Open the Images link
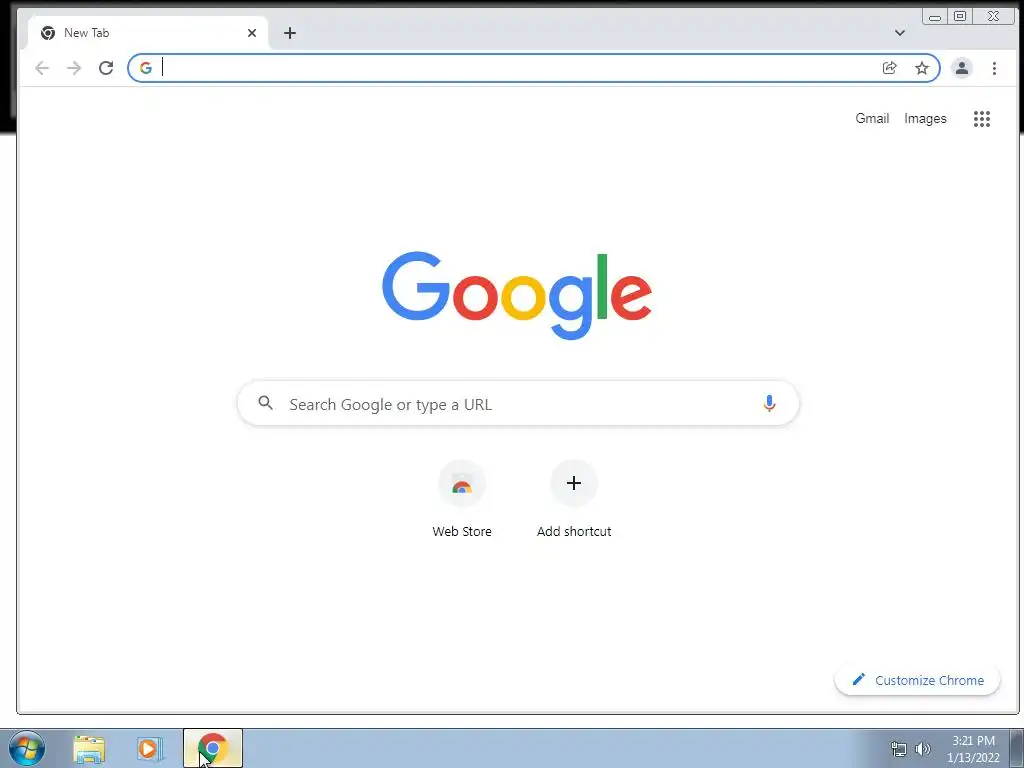 [925, 119]
